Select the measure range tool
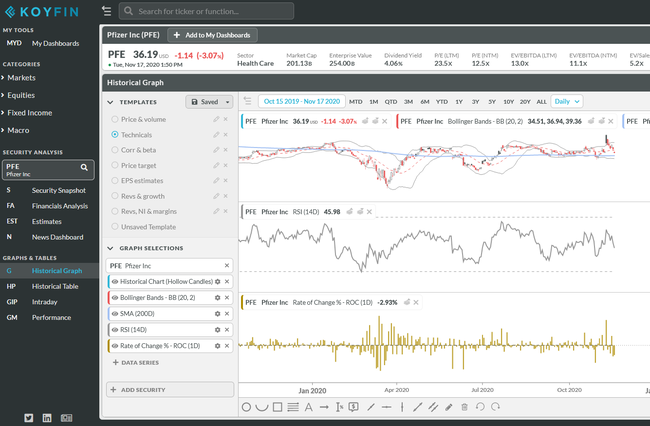This screenshot has width=650, height=426. 340,407
